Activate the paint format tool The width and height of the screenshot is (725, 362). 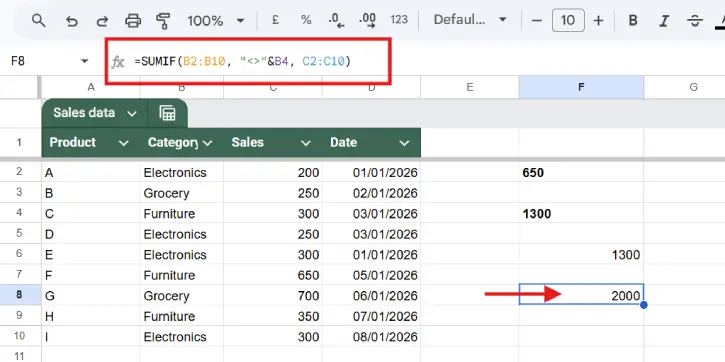(x=163, y=21)
